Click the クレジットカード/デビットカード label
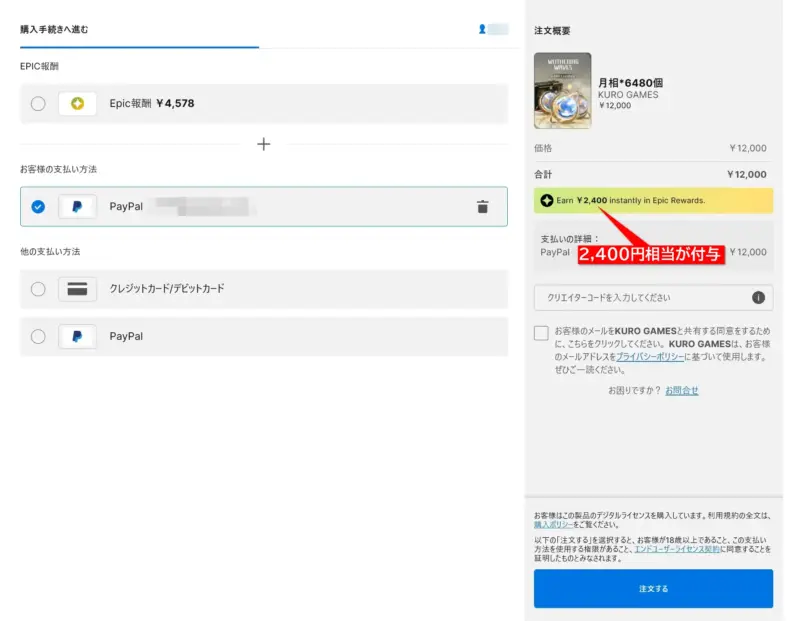 (167, 289)
